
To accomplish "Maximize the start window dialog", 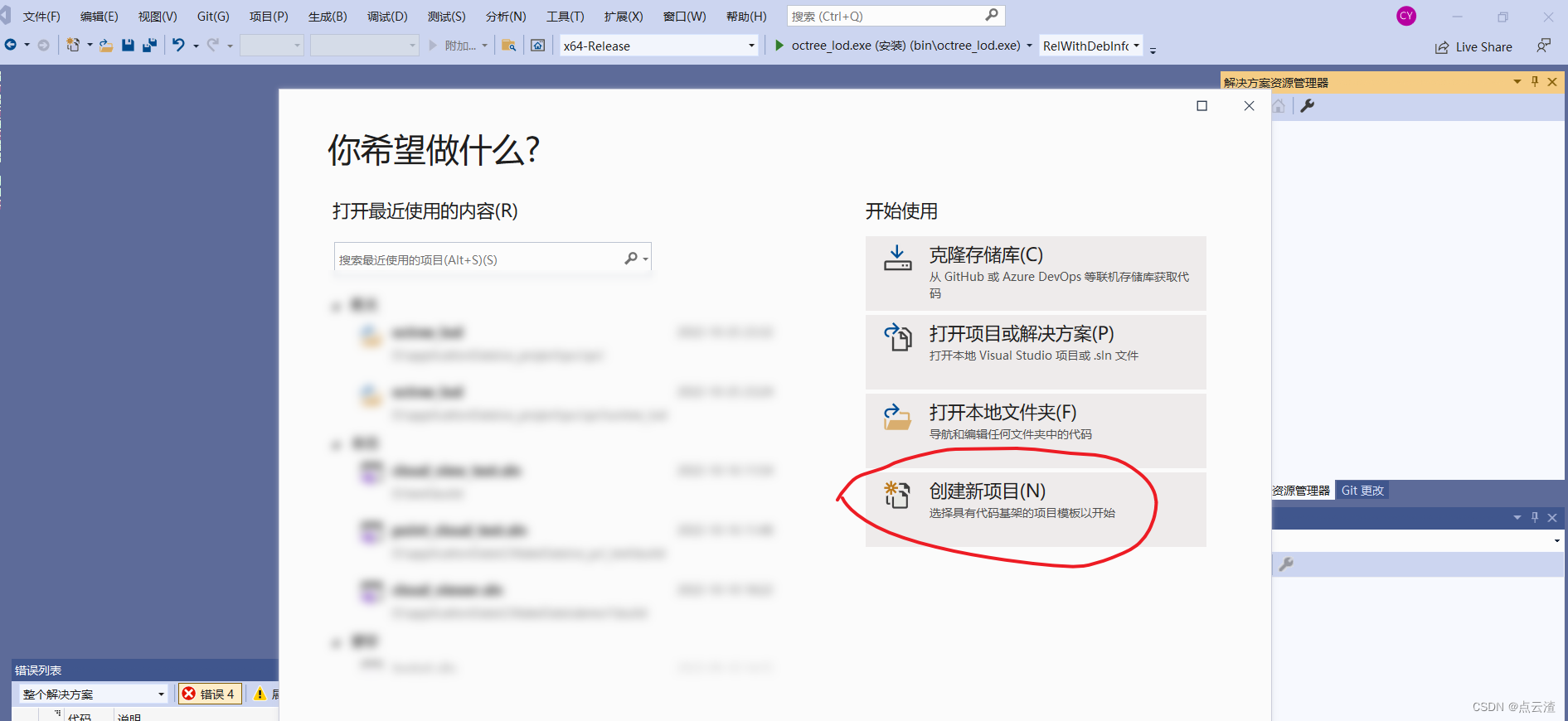I will (x=1201, y=106).
